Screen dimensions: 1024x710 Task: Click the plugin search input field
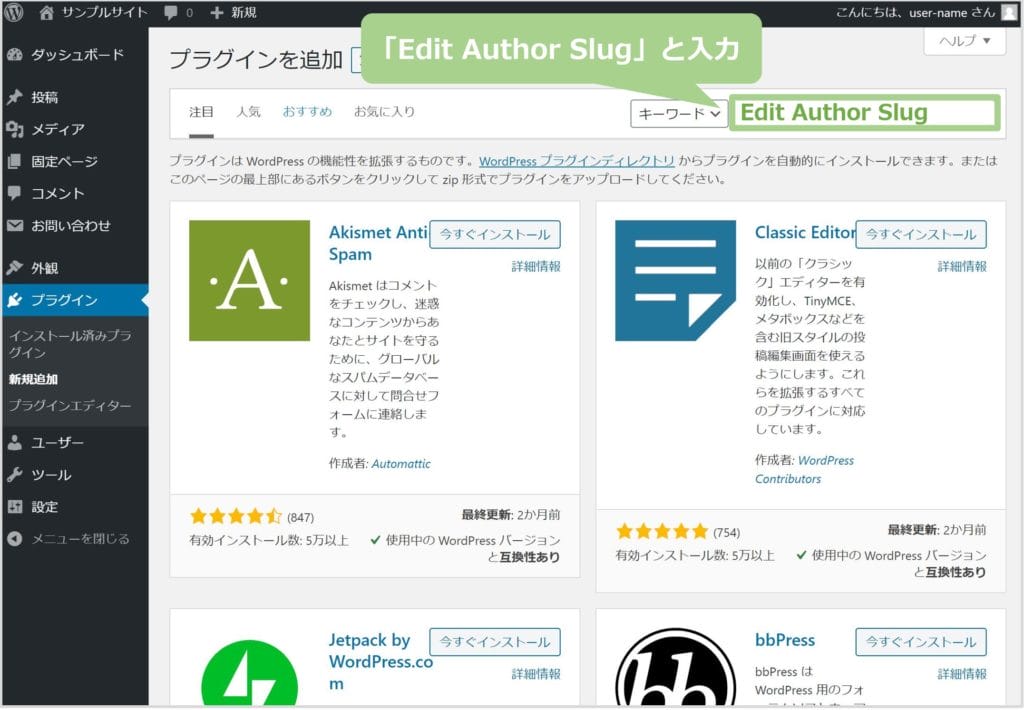tap(865, 113)
